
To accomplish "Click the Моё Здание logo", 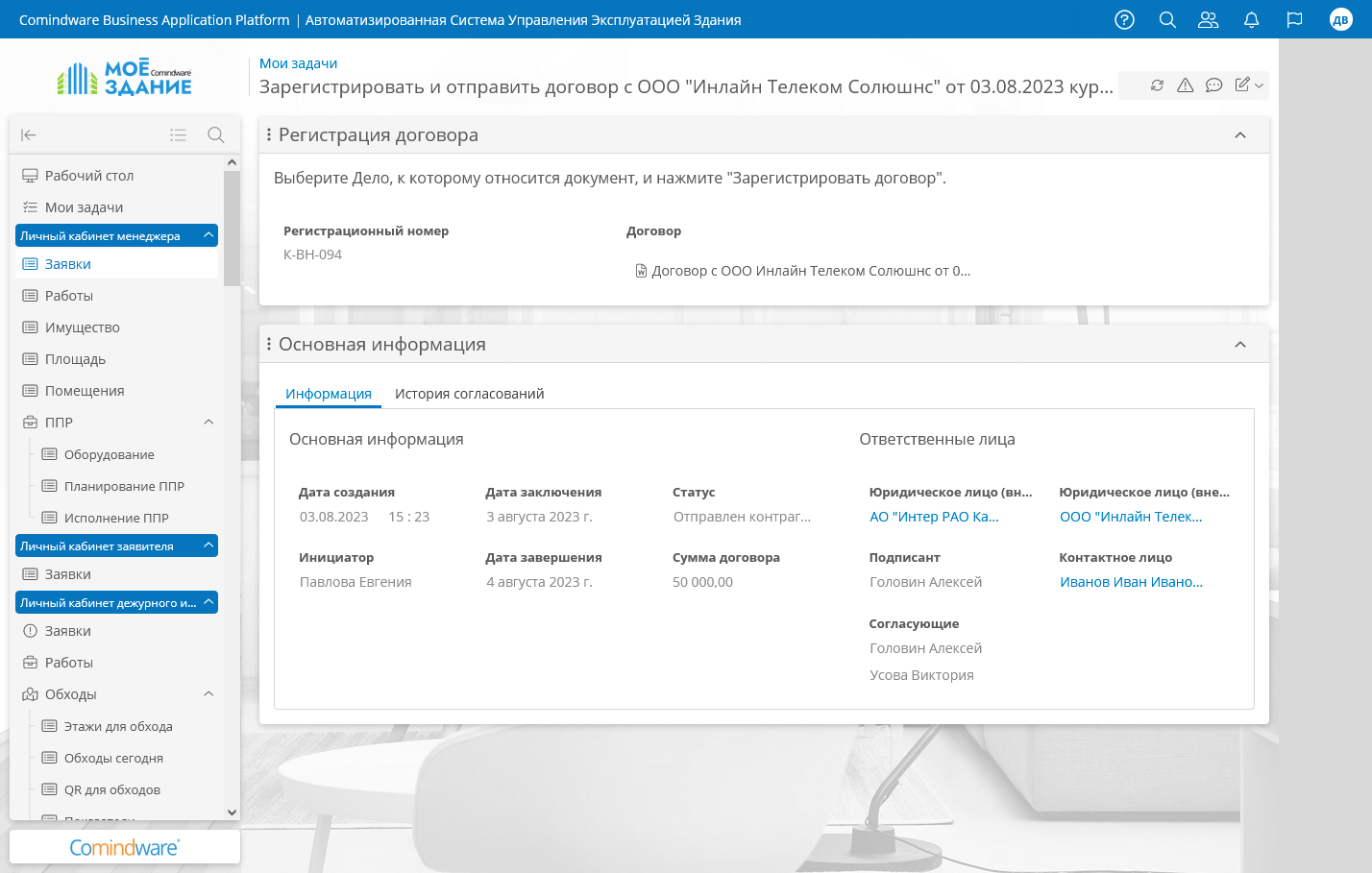I will (125, 77).
